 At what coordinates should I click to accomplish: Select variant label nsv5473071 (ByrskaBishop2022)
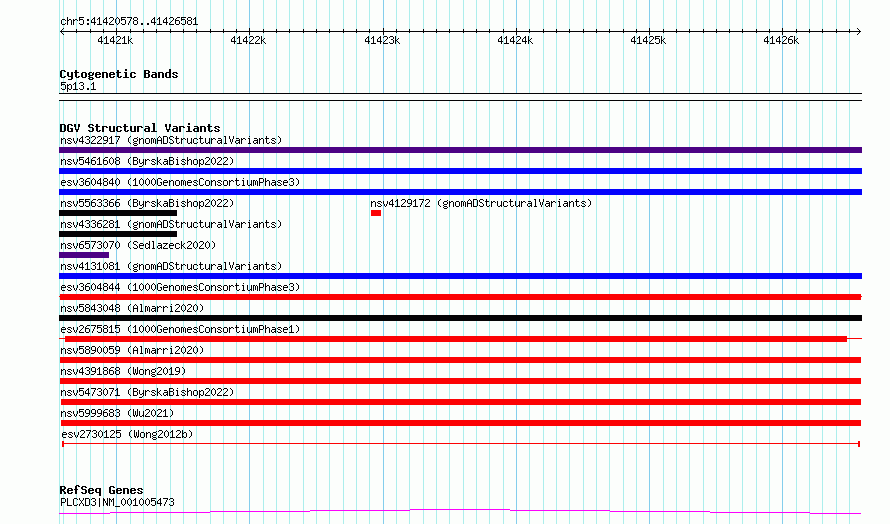147,392
